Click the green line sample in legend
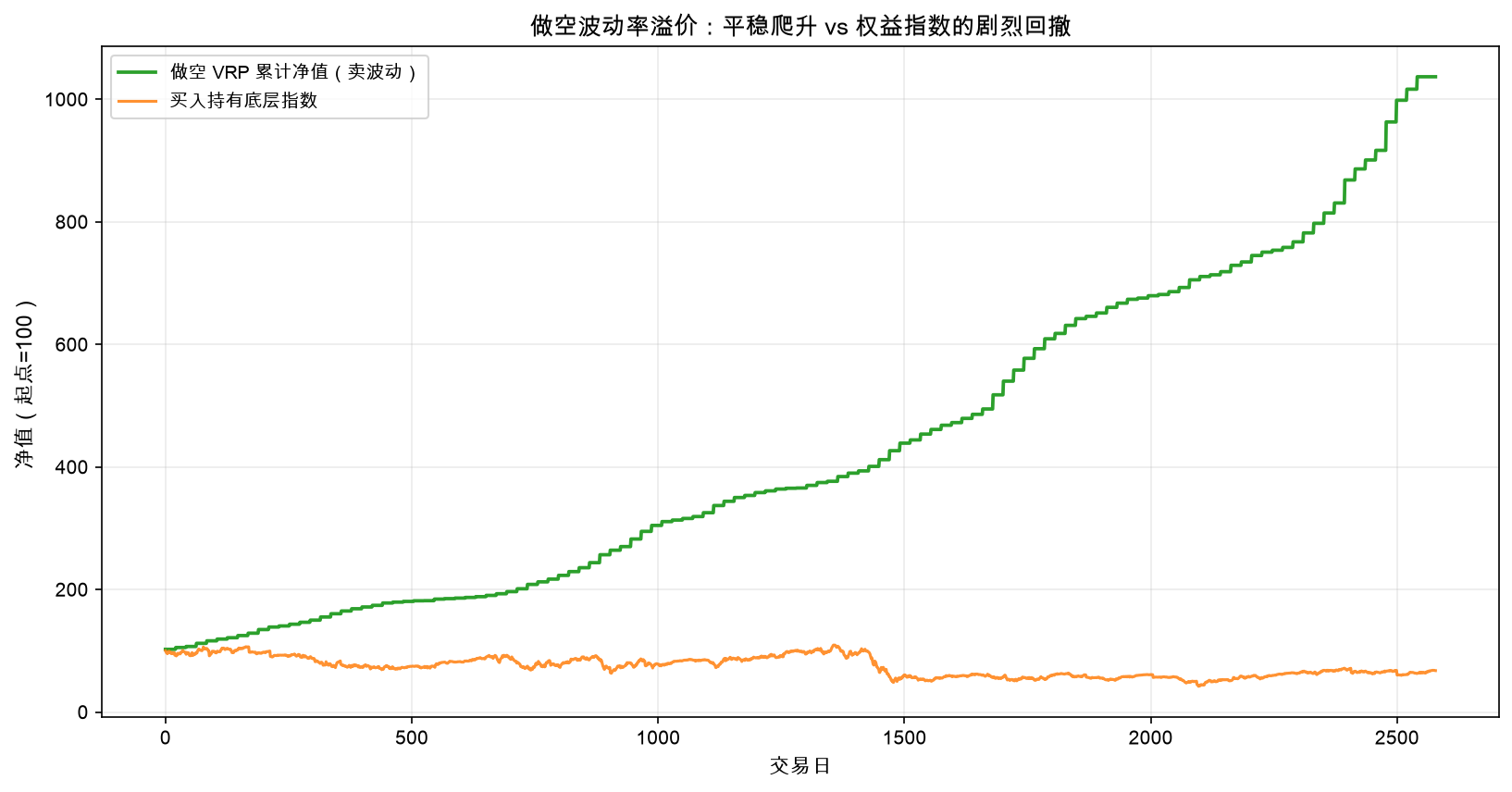This screenshot has height=792, width=1512. tap(137, 72)
